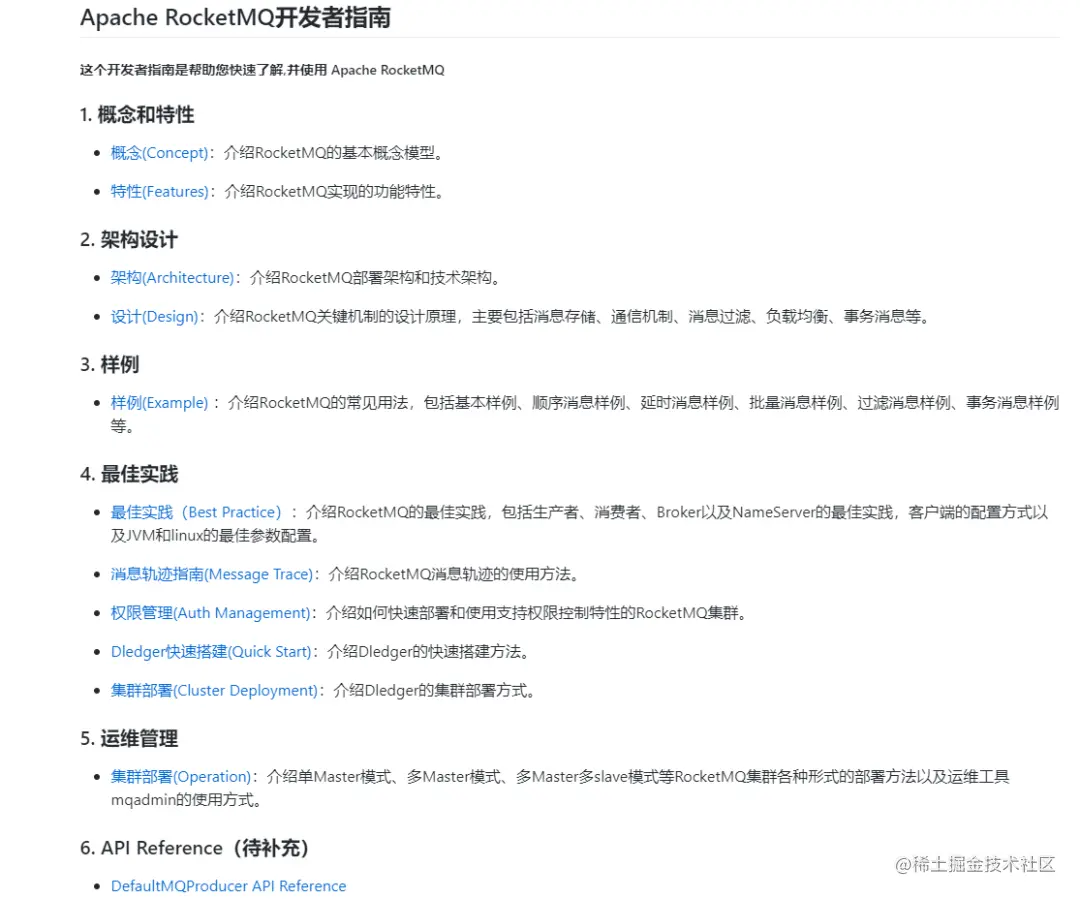Click text mqadmin的使用方式

tap(187, 800)
